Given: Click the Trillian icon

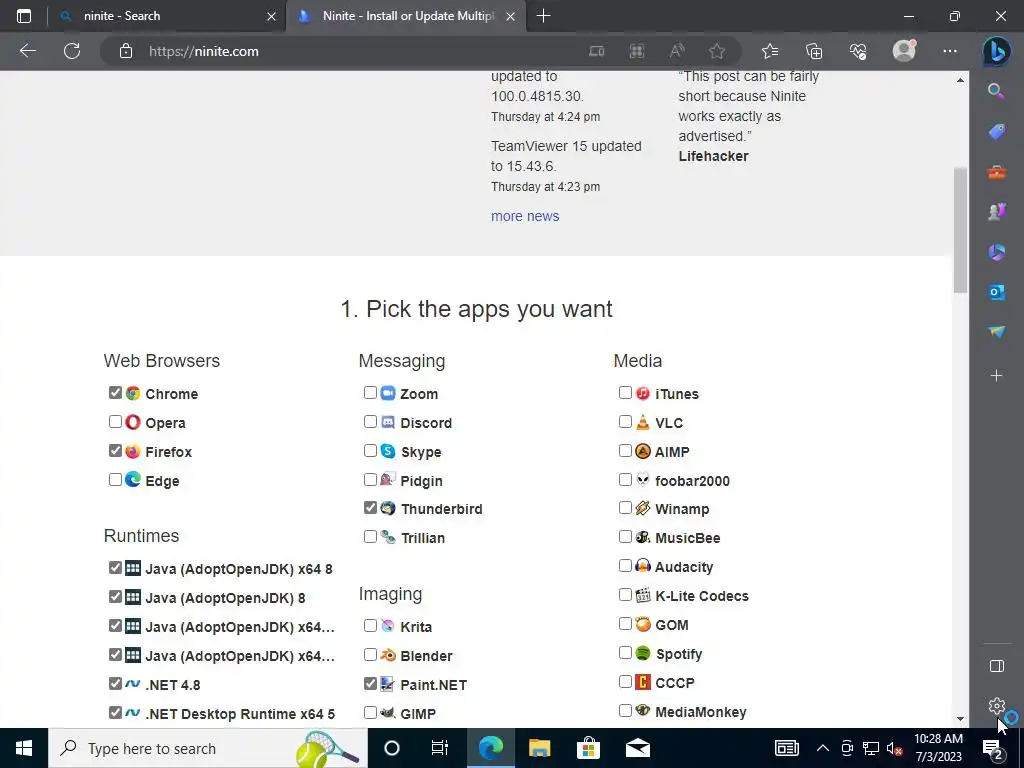Looking at the screenshot, I should pyautogui.click(x=388, y=537).
